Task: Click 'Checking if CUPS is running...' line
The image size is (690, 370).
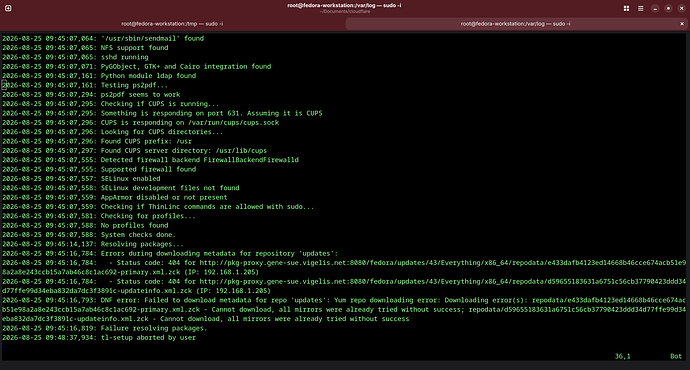Action: click(110, 104)
